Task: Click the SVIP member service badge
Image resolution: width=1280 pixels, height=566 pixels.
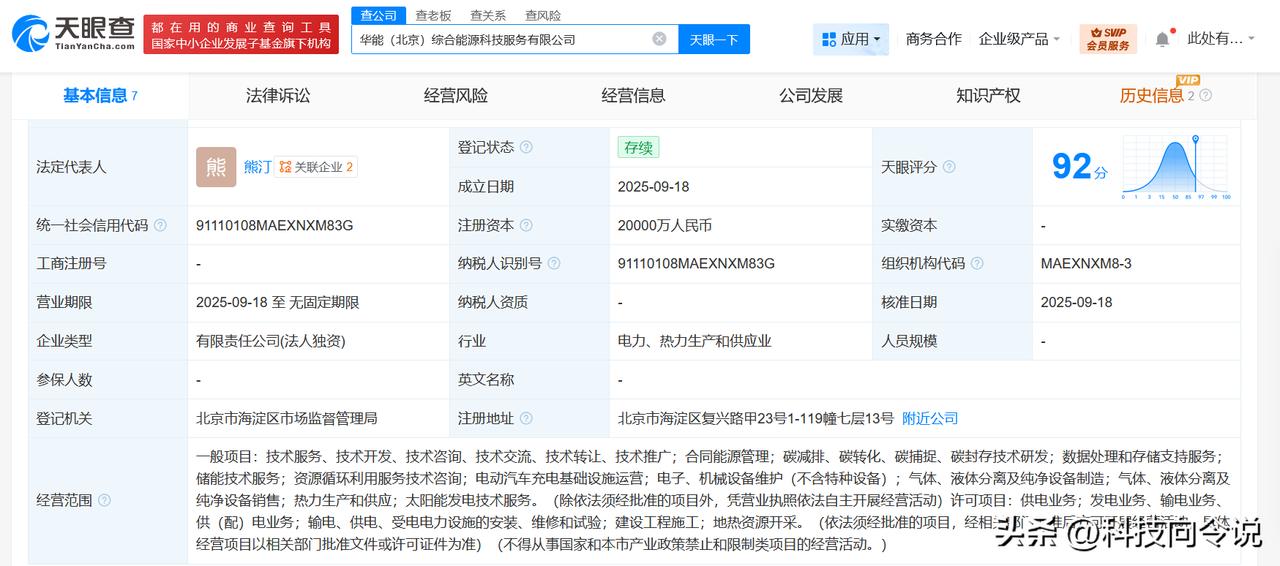Action: (1107, 39)
